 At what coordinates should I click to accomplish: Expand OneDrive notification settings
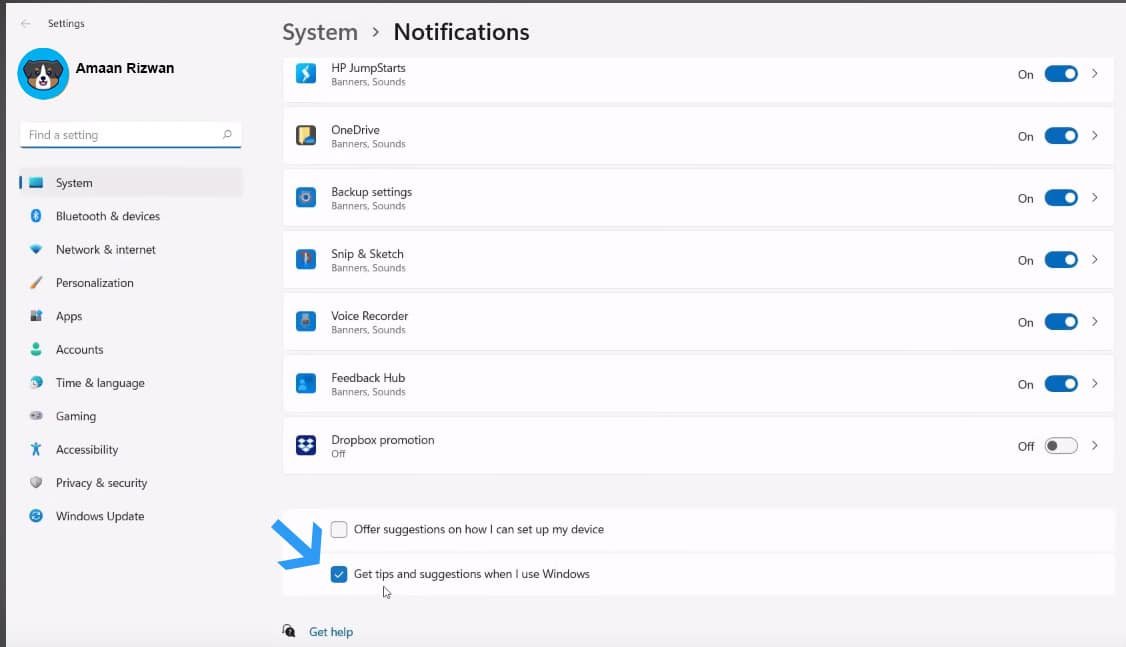[1096, 135]
